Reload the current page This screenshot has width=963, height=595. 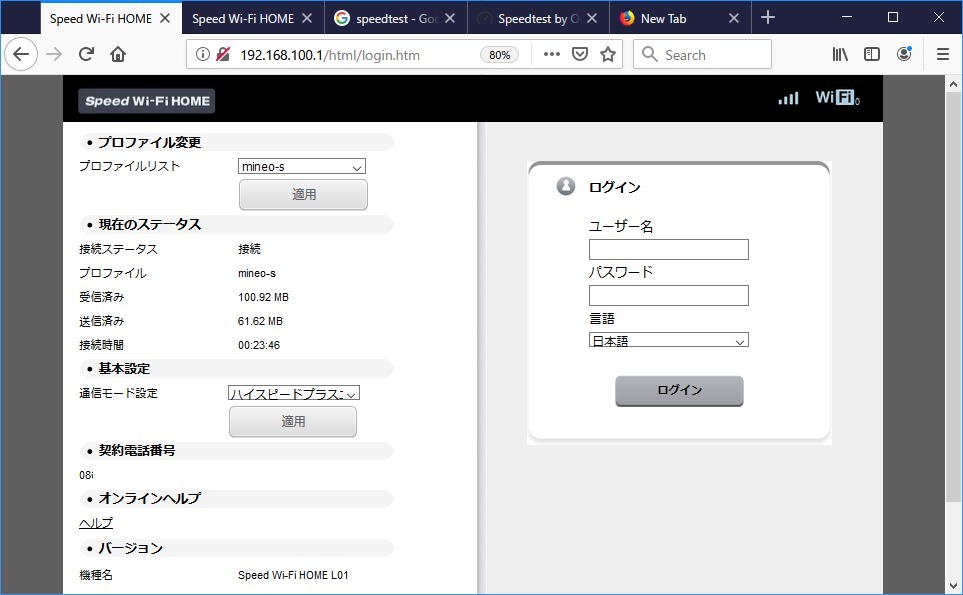pos(86,55)
